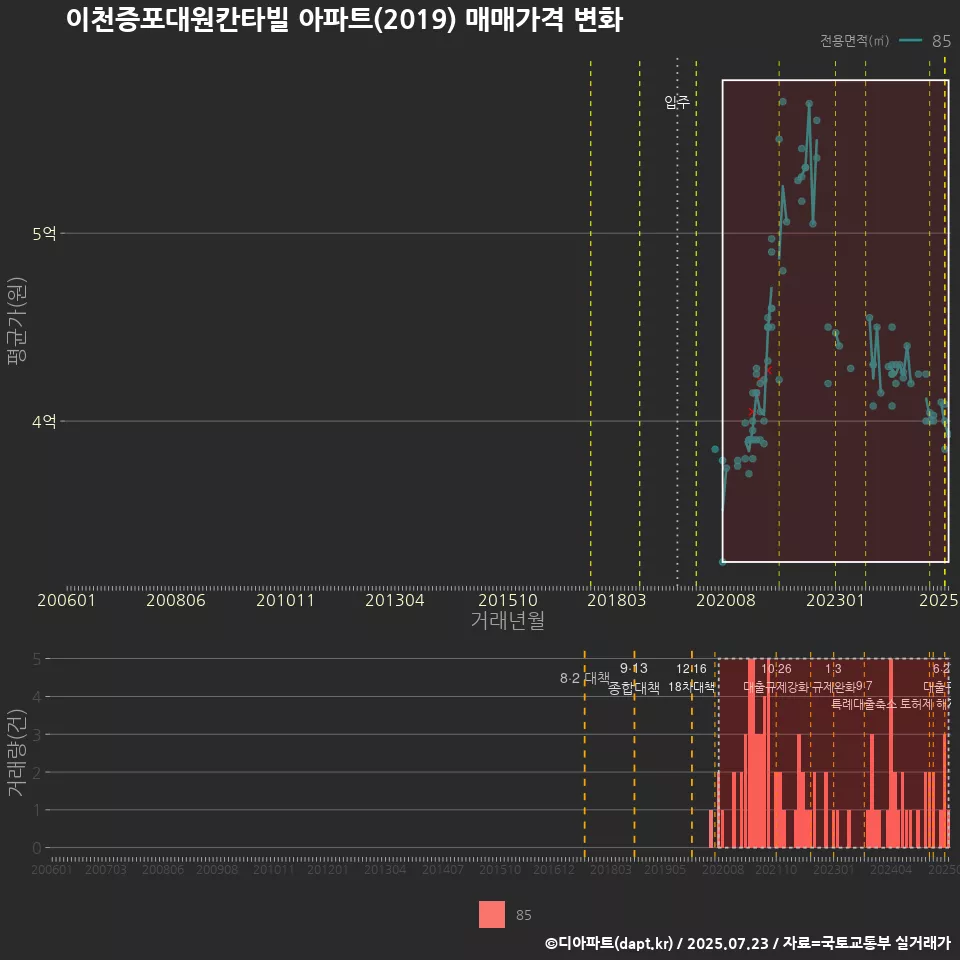960x960 pixels.
Task: Click the 8·2 대책 policy annotation
Action: pos(585,678)
